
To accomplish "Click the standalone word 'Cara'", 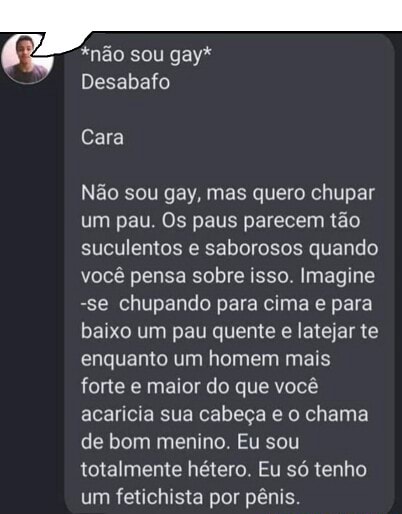I will (x=102, y=137).
